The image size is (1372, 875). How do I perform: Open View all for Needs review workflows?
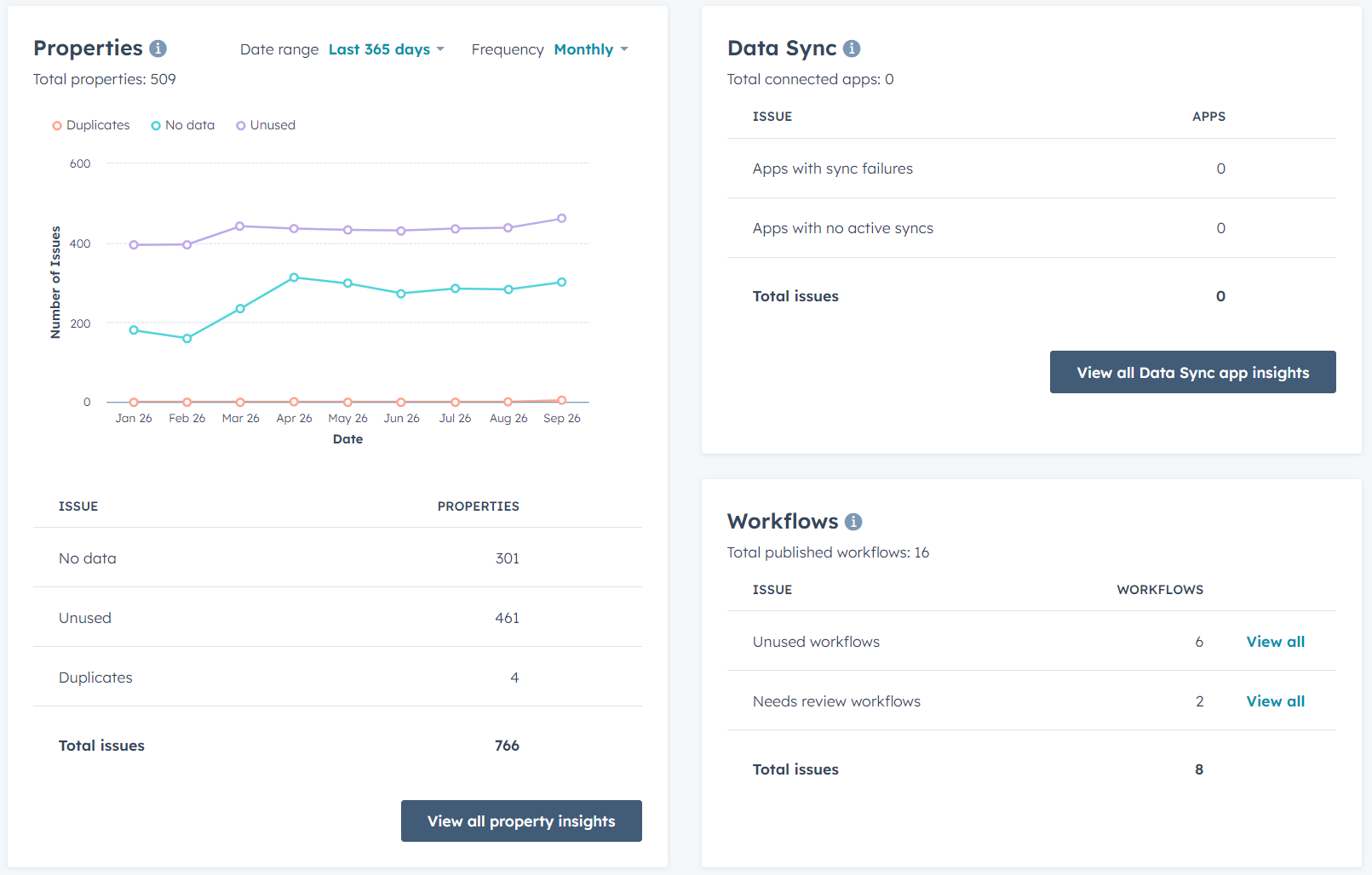(1275, 701)
